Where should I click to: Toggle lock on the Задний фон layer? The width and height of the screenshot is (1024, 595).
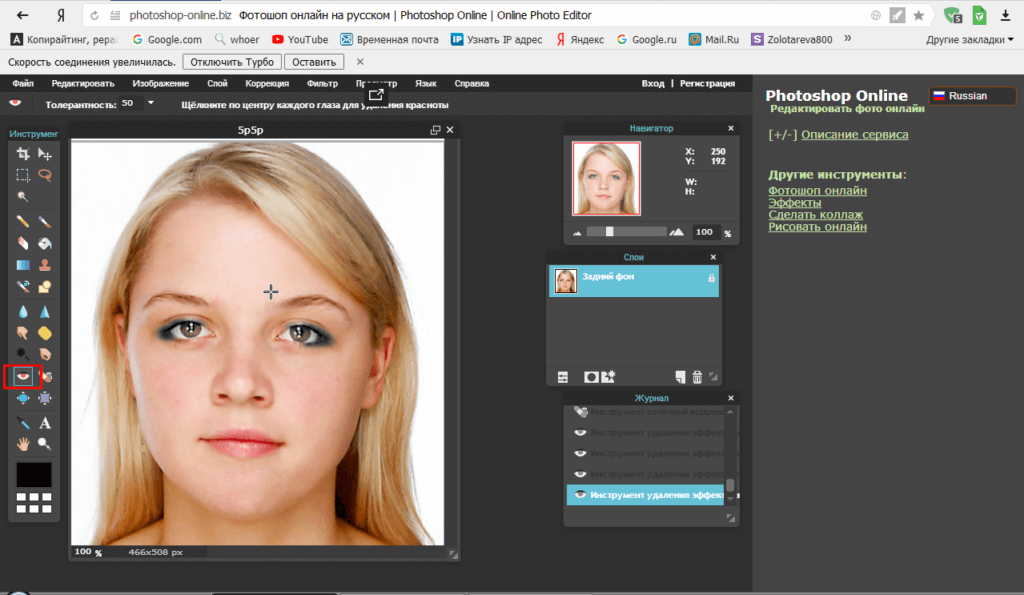(x=711, y=278)
